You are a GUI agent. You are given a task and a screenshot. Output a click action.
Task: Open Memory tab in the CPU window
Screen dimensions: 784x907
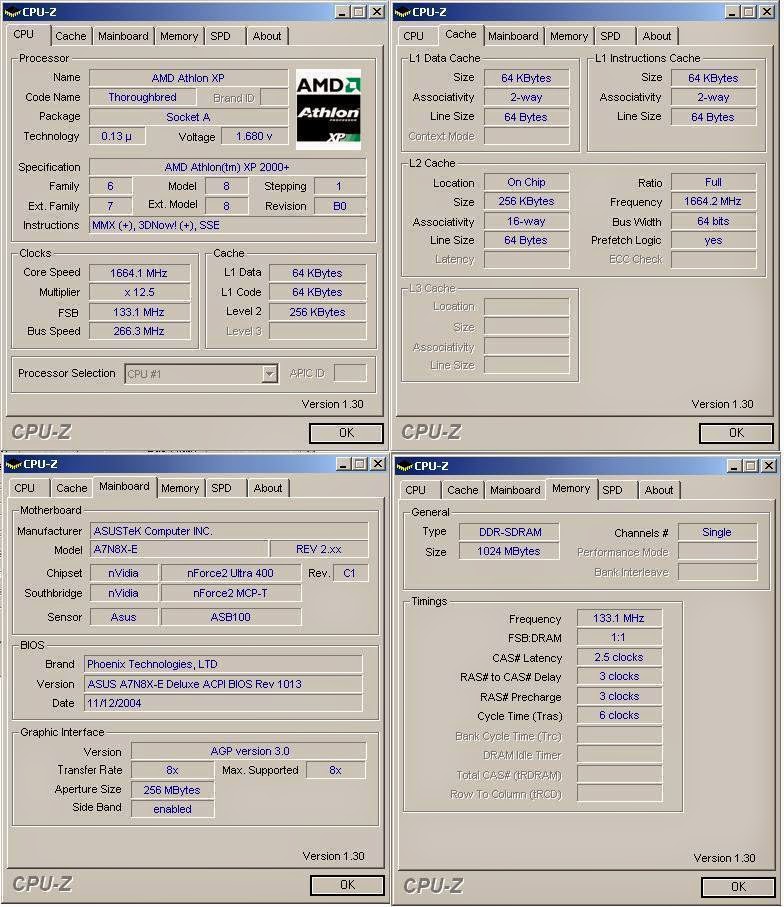(x=179, y=36)
